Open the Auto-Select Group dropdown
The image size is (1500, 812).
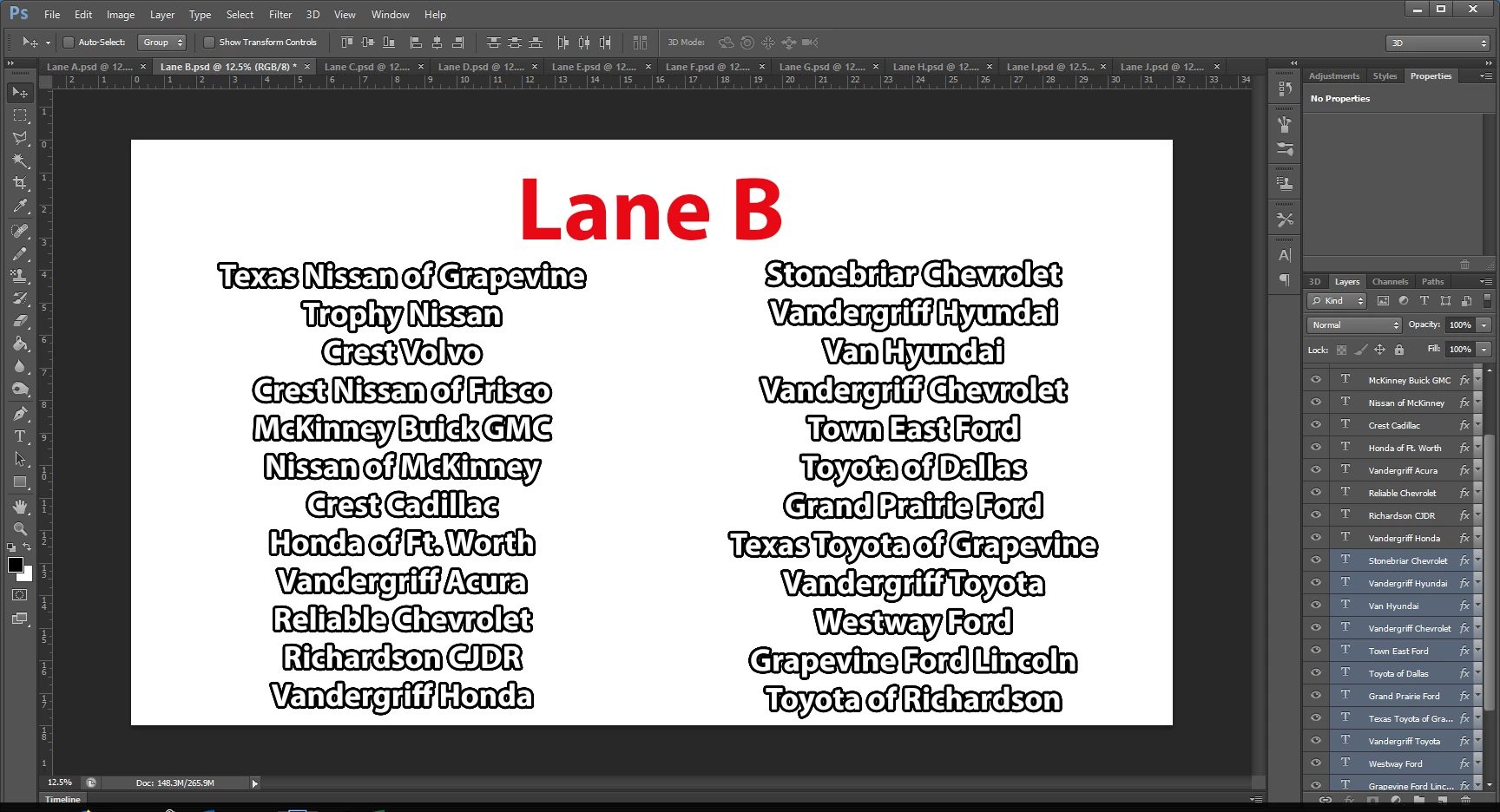tap(161, 42)
